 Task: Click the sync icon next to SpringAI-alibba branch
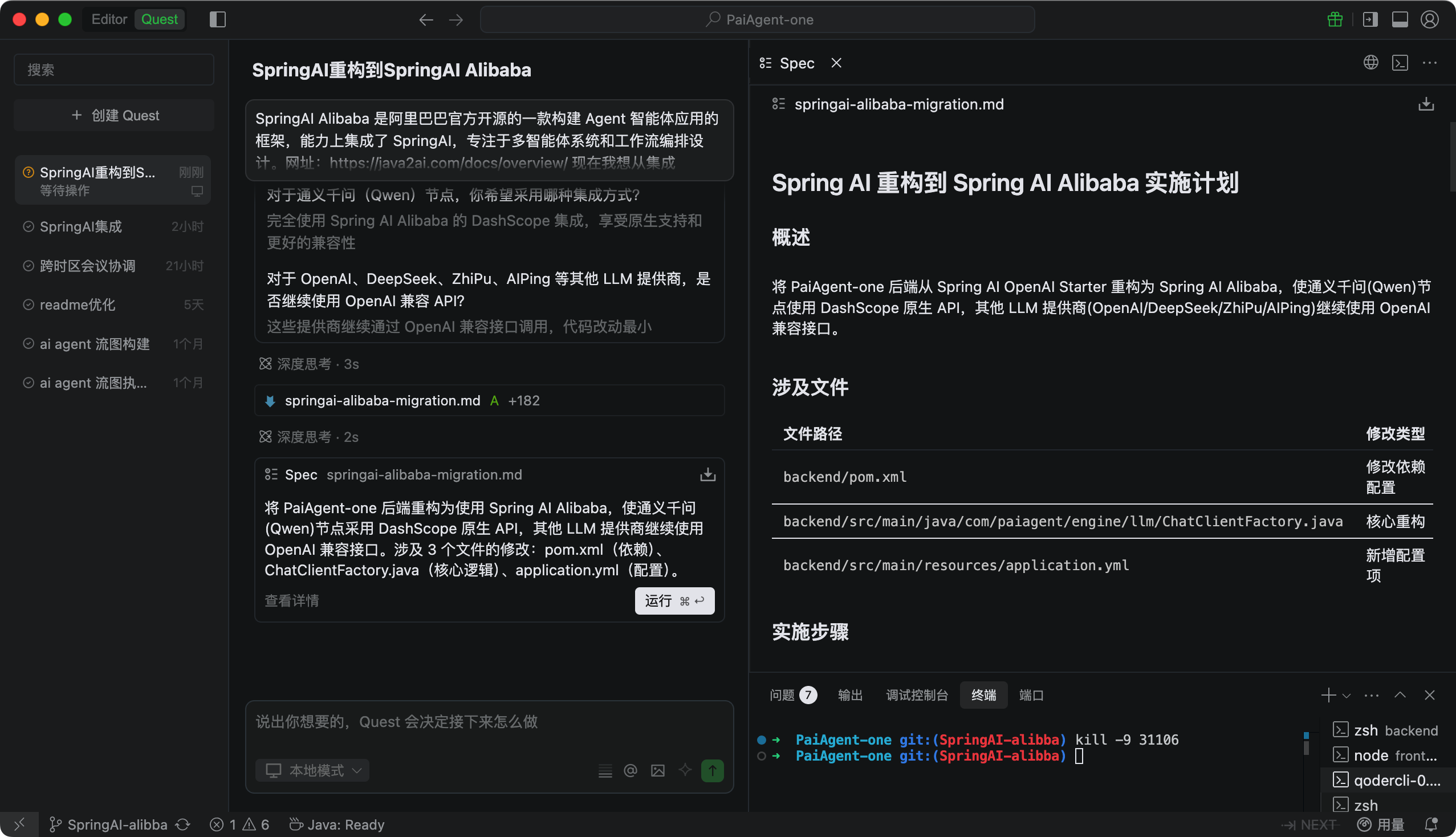(x=183, y=825)
